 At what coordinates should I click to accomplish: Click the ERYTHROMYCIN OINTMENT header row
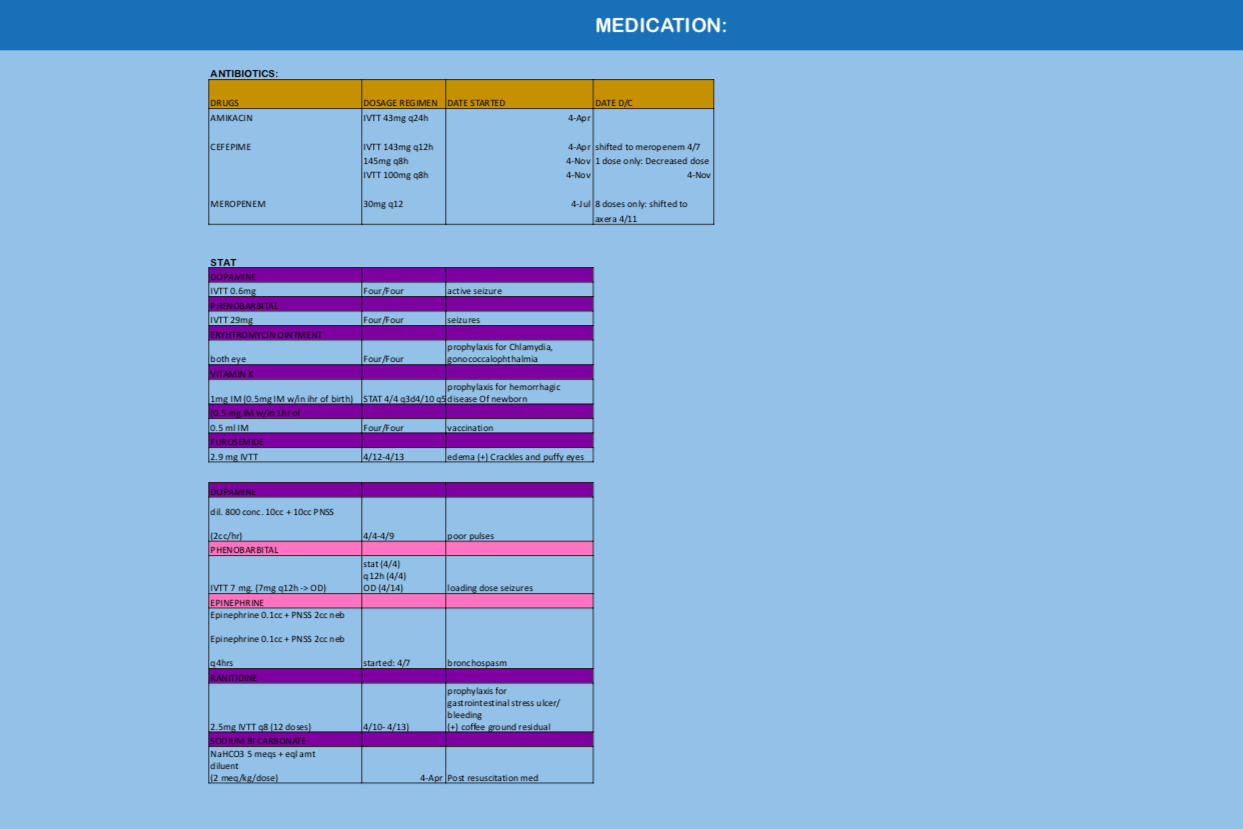400,334
